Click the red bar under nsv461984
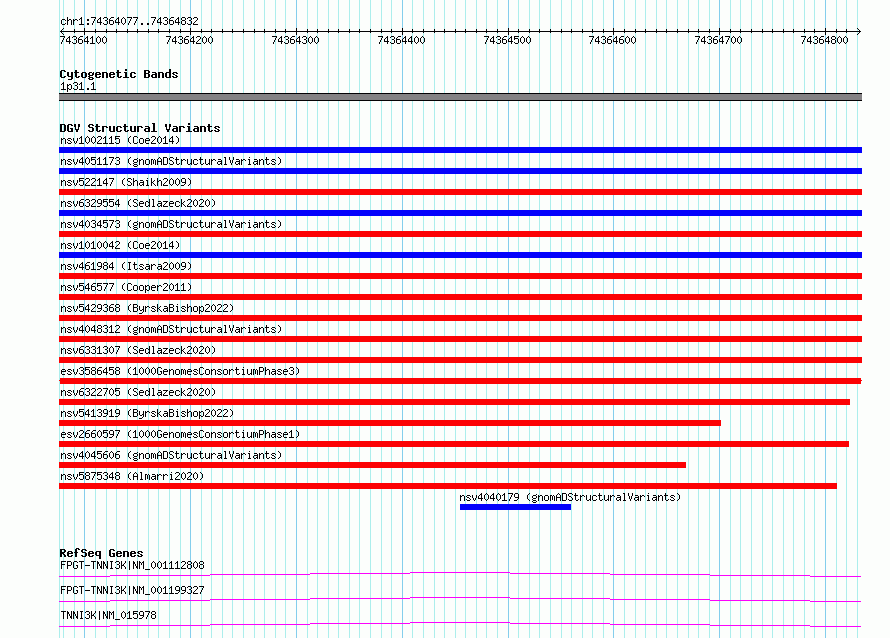The image size is (890, 638). pyautogui.click(x=460, y=276)
